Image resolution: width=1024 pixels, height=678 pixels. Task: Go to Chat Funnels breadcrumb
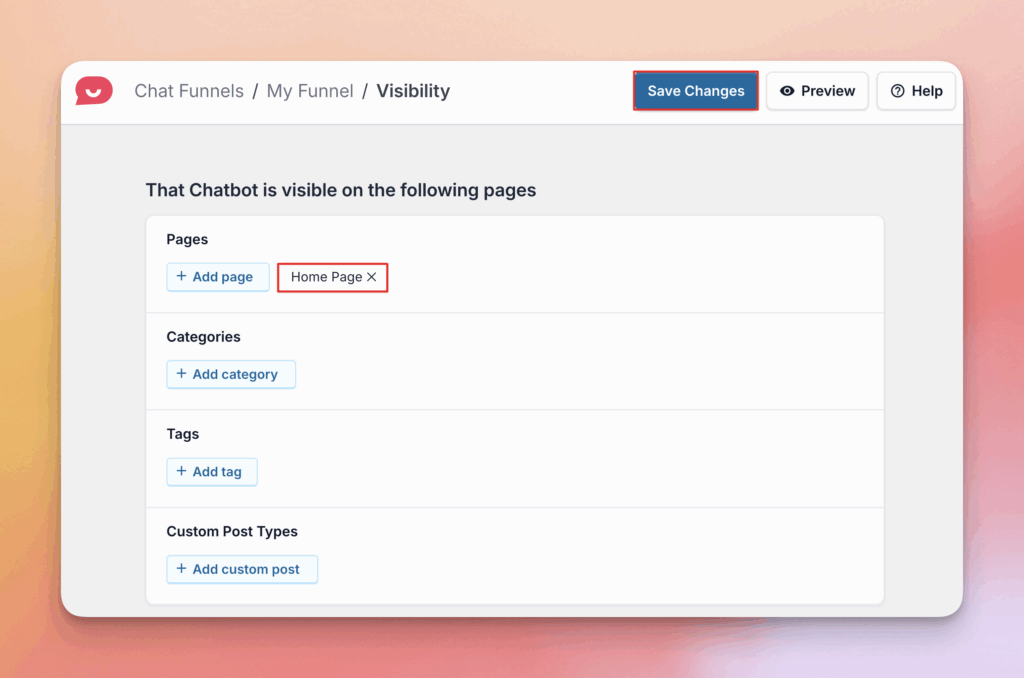coord(189,91)
